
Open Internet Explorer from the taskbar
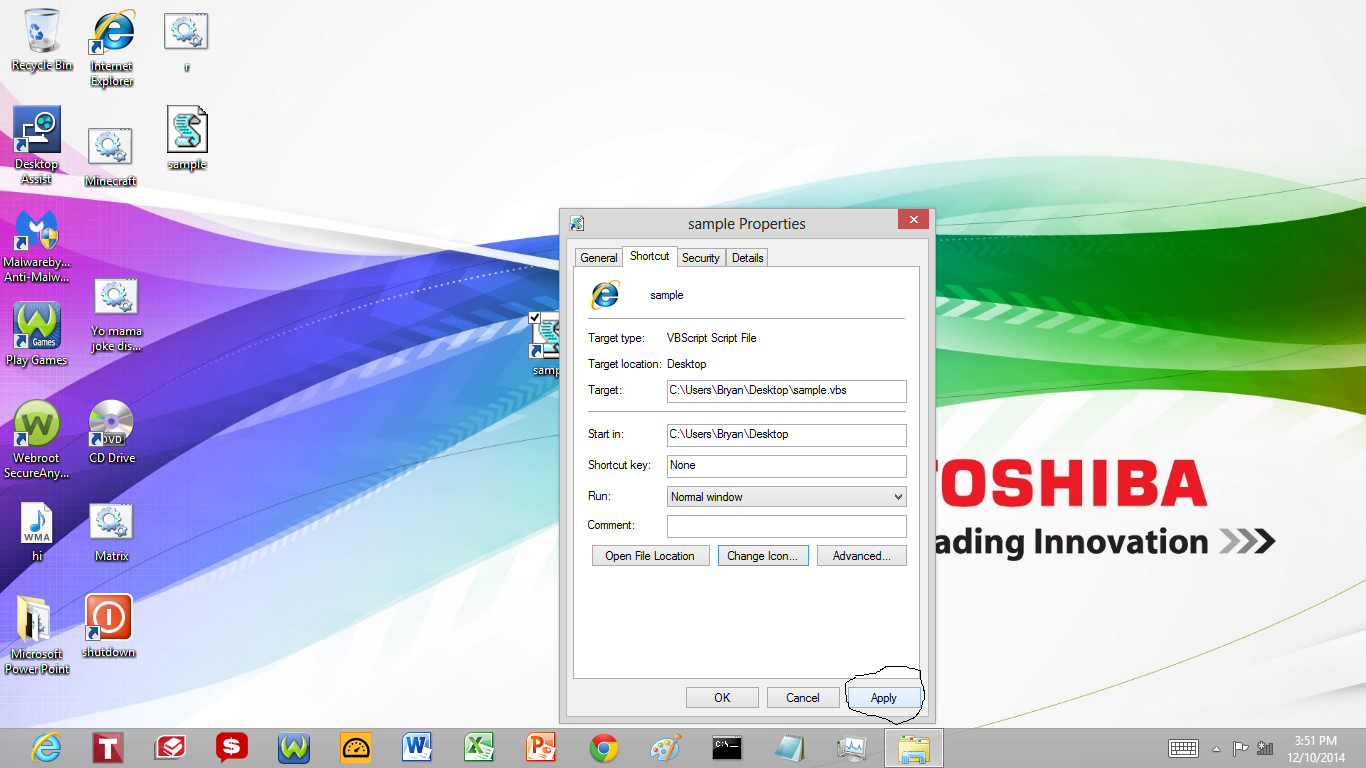pos(46,747)
